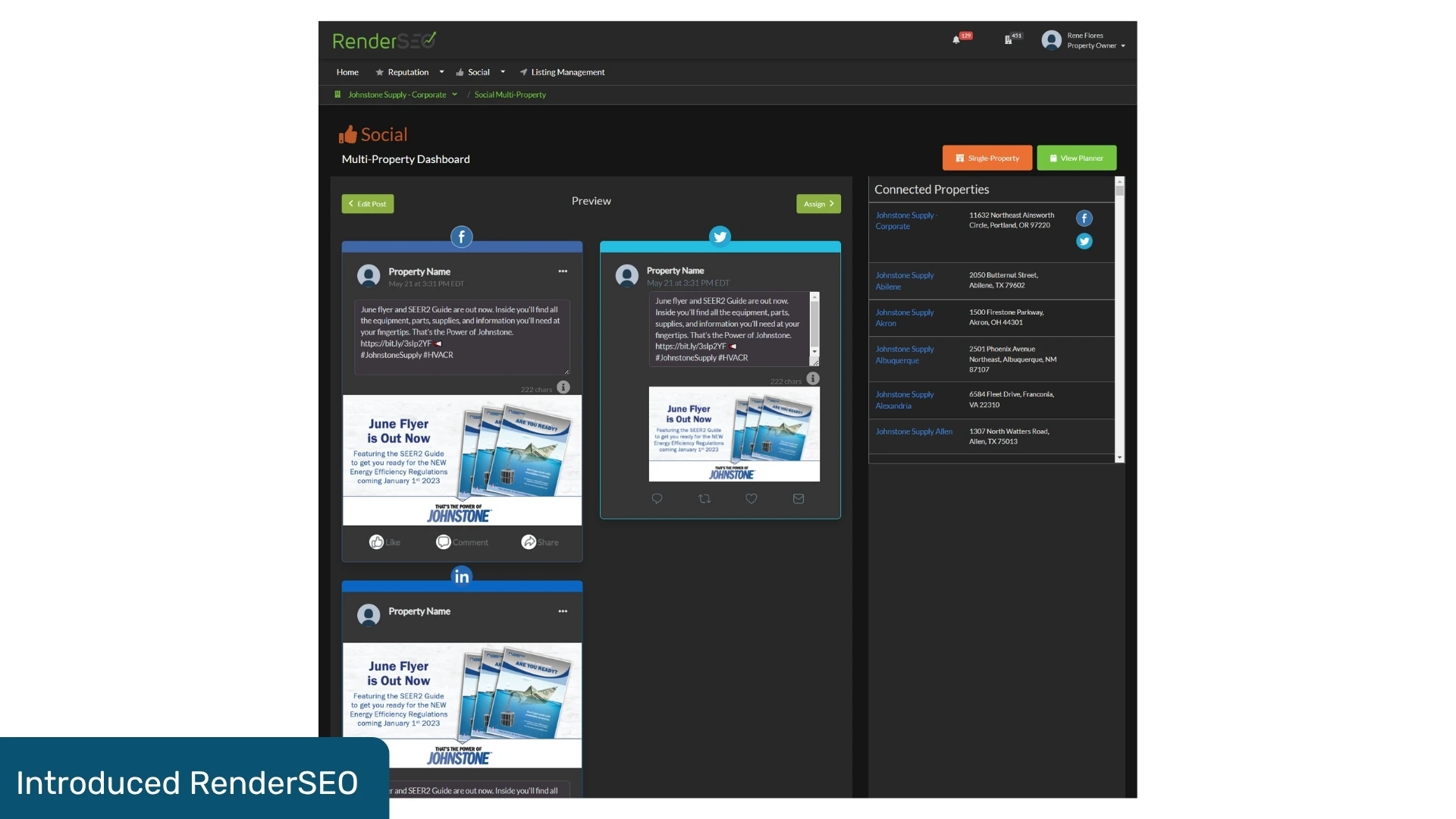Click the Twitter reply bubble icon

pos(657,499)
